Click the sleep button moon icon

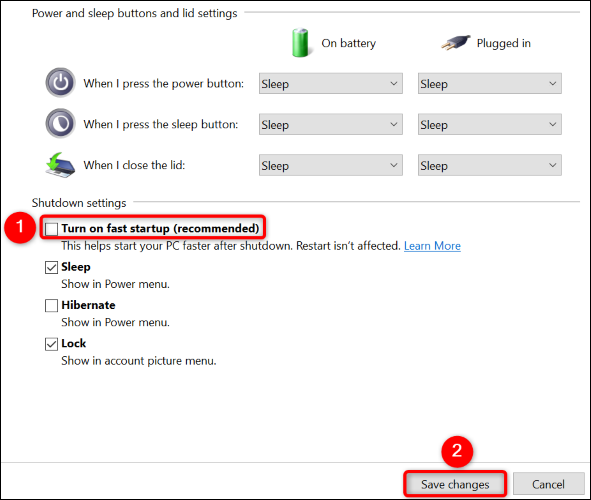coord(60,123)
